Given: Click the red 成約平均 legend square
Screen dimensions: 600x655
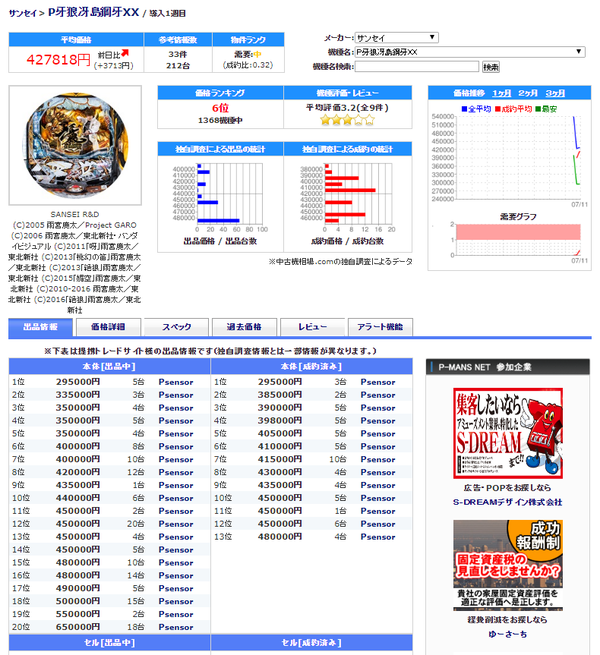Looking at the screenshot, I should click(497, 109).
